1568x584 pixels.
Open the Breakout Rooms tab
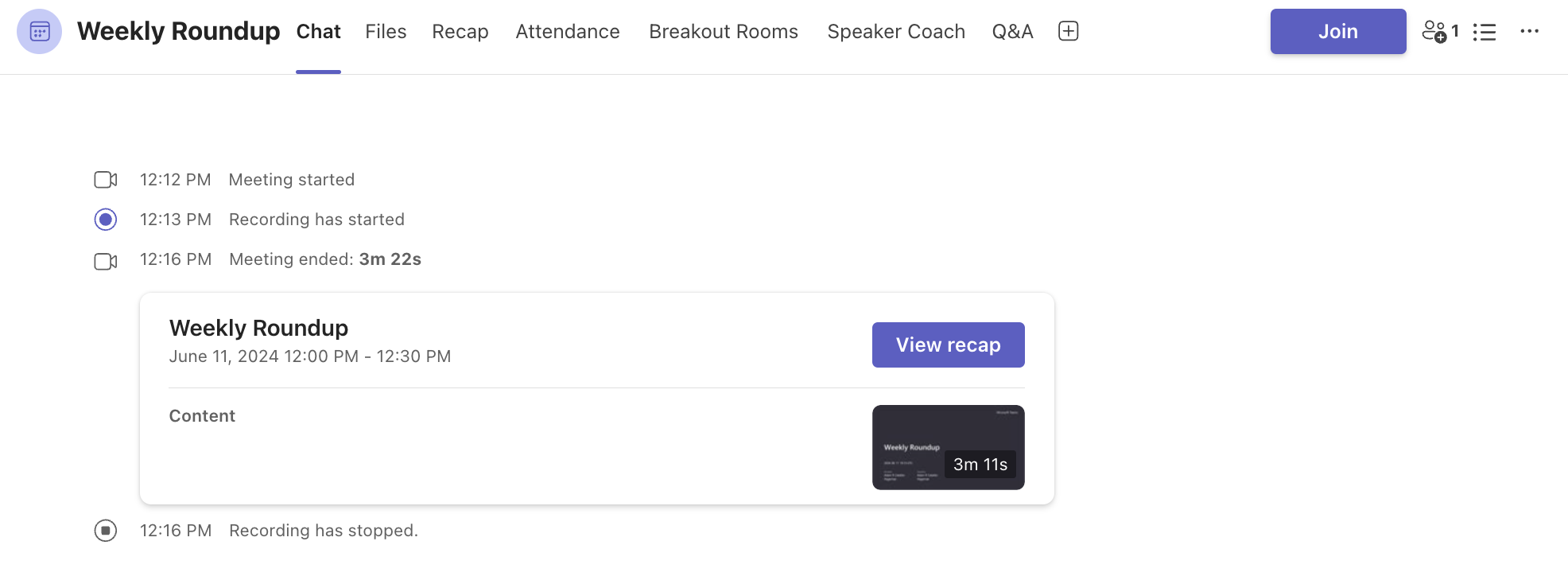pos(723,31)
